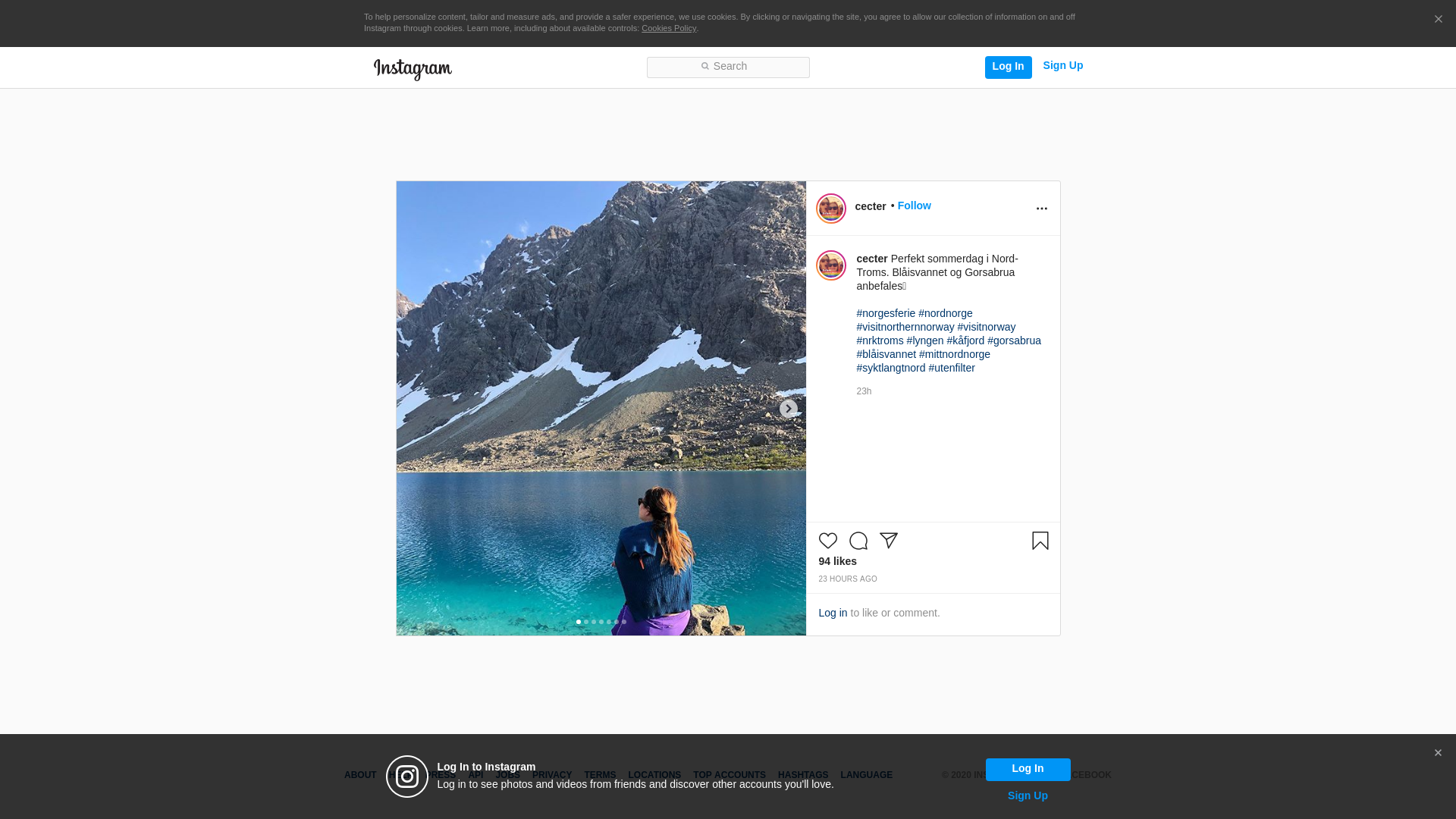Screen dimensions: 1456x819
Task: Click the Instagram logo in header
Action: point(413,69)
